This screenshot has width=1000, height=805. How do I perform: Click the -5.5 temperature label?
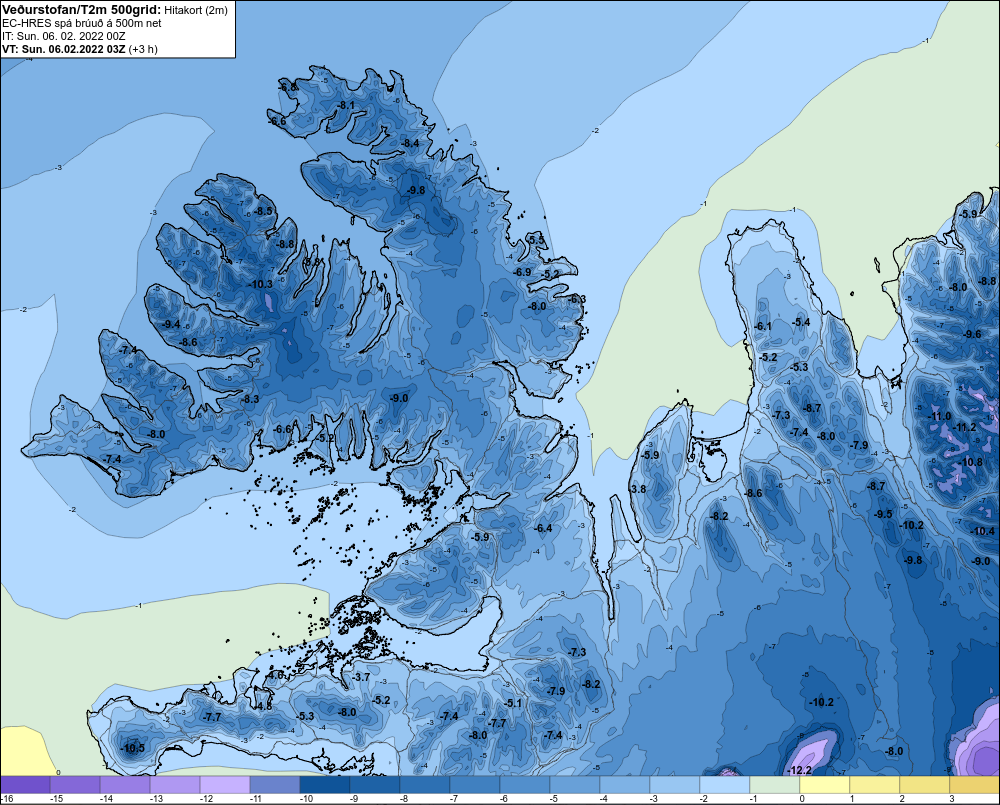[537, 240]
